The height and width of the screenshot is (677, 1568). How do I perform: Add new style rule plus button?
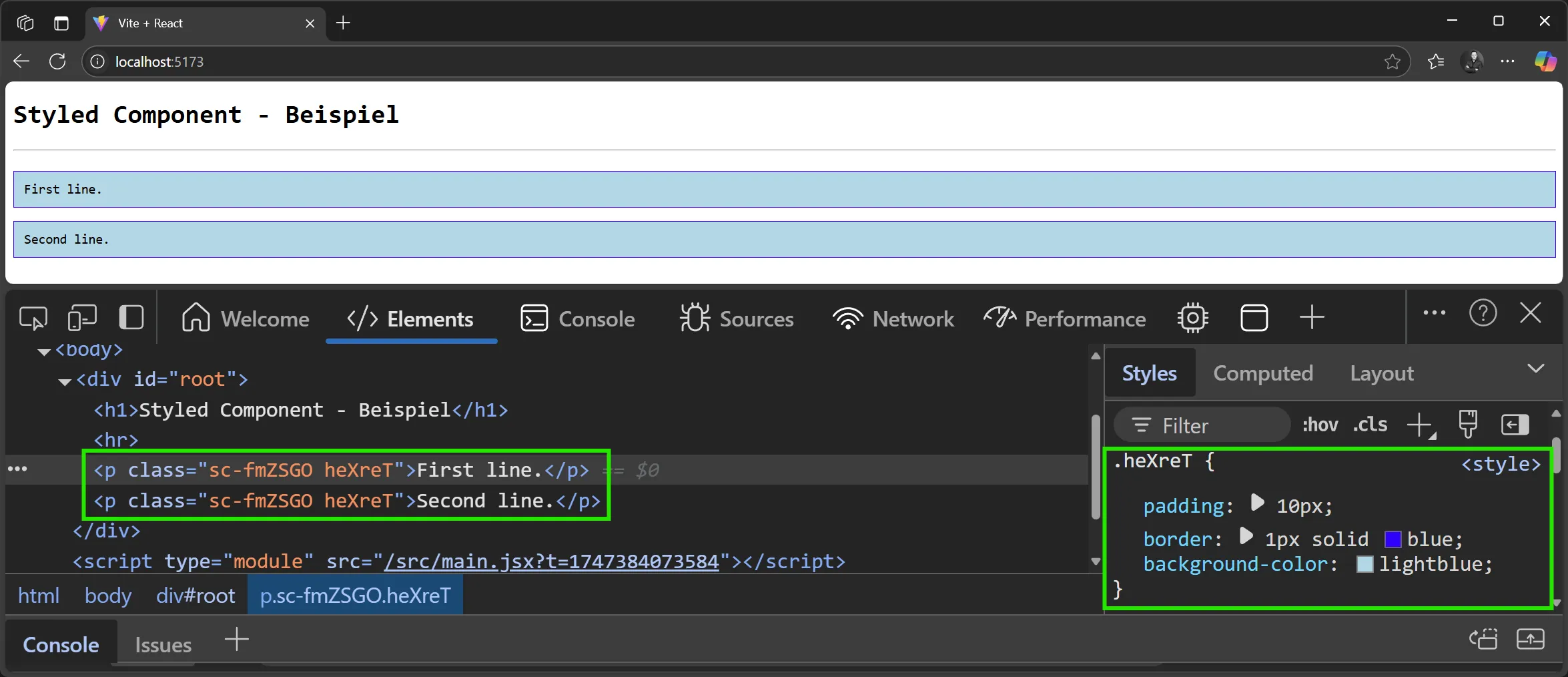[1421, 425]
